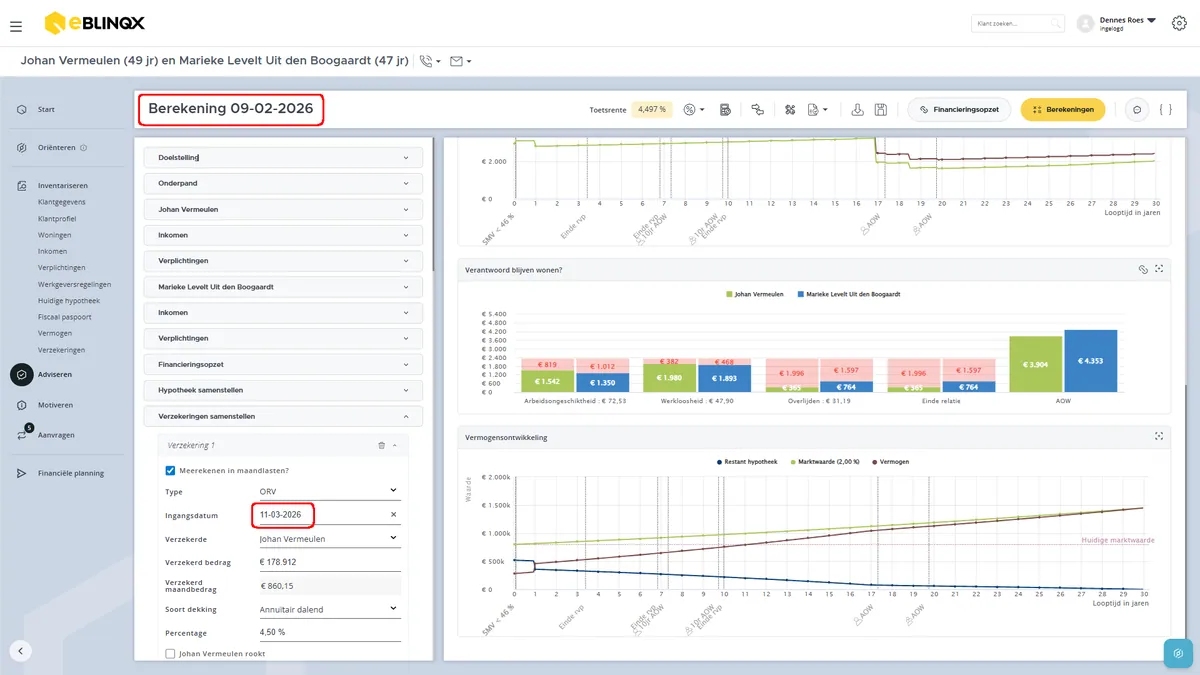The width and height of the screenshot is (1200, 675).
Task: Collapse the left sidebar with the arrow
Action: 21,651
